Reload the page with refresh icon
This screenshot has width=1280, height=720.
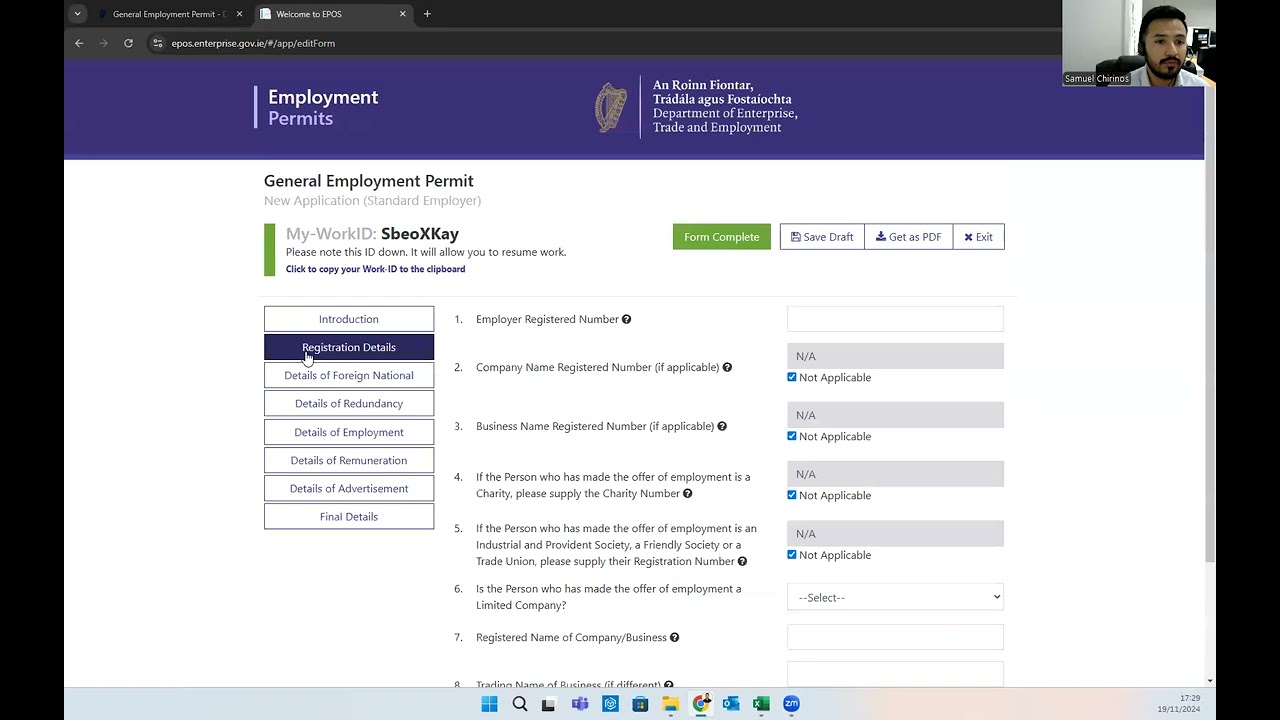pos(128,43)
